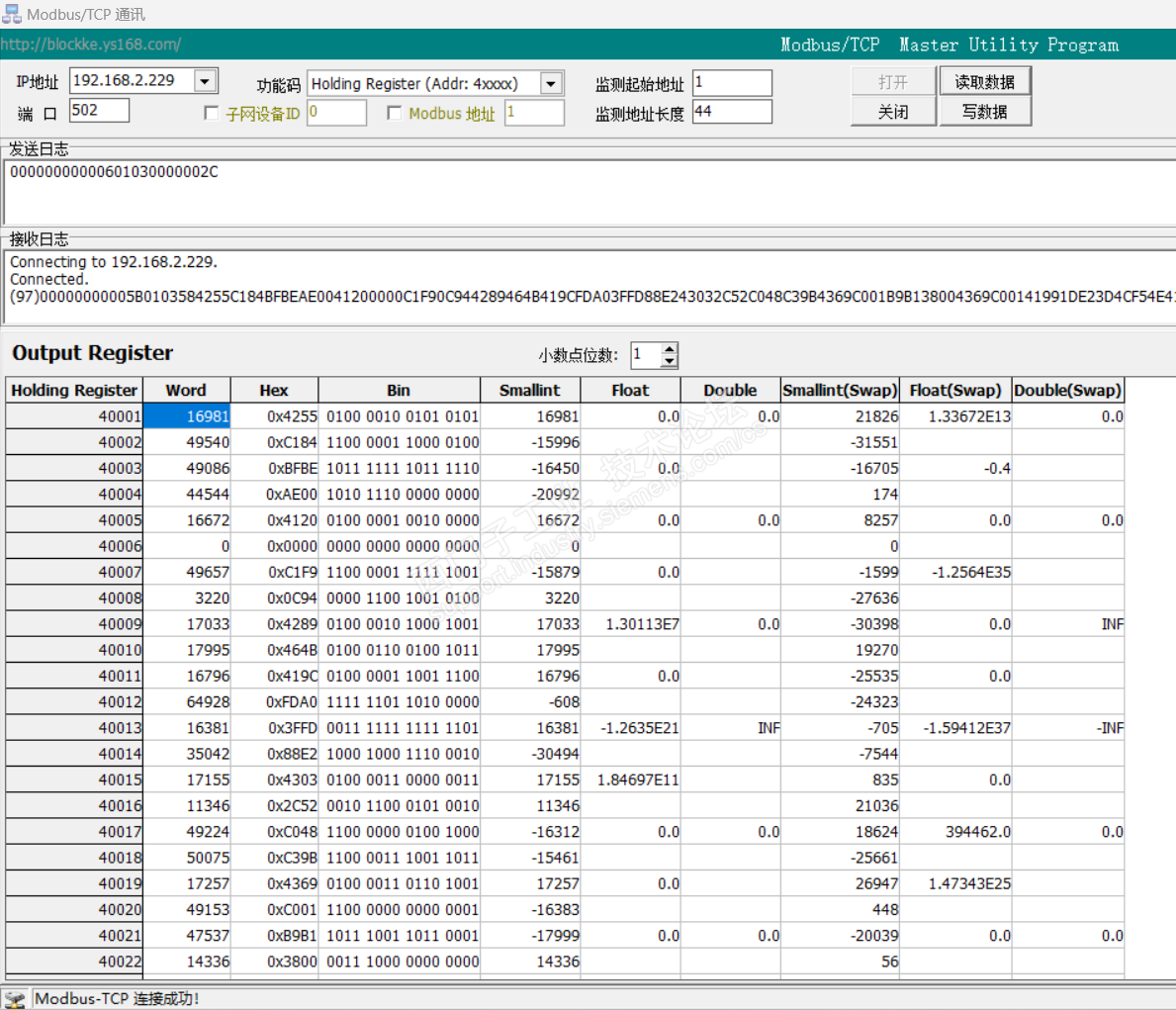Click the 监测地址长度 field showing 44

(731, 111)
